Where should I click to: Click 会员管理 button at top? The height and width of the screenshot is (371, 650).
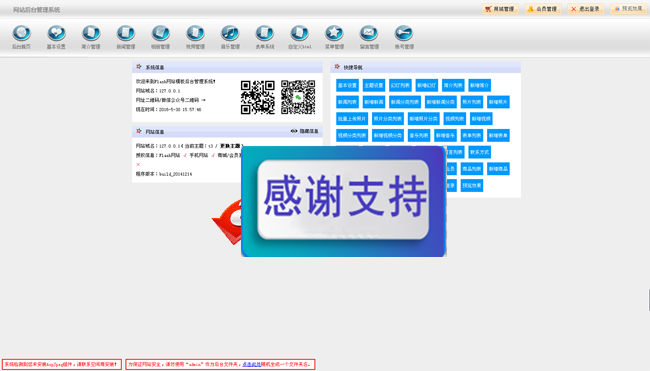543,9
